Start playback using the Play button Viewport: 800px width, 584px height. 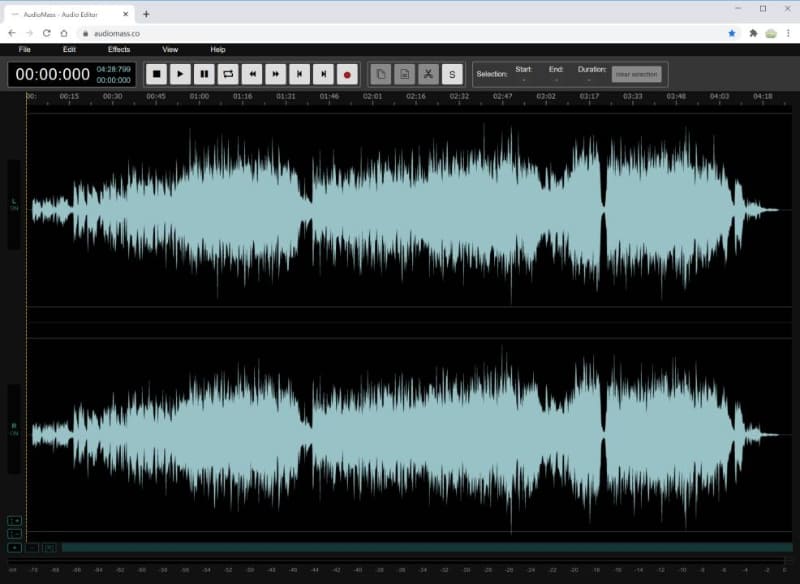(180, 74)
